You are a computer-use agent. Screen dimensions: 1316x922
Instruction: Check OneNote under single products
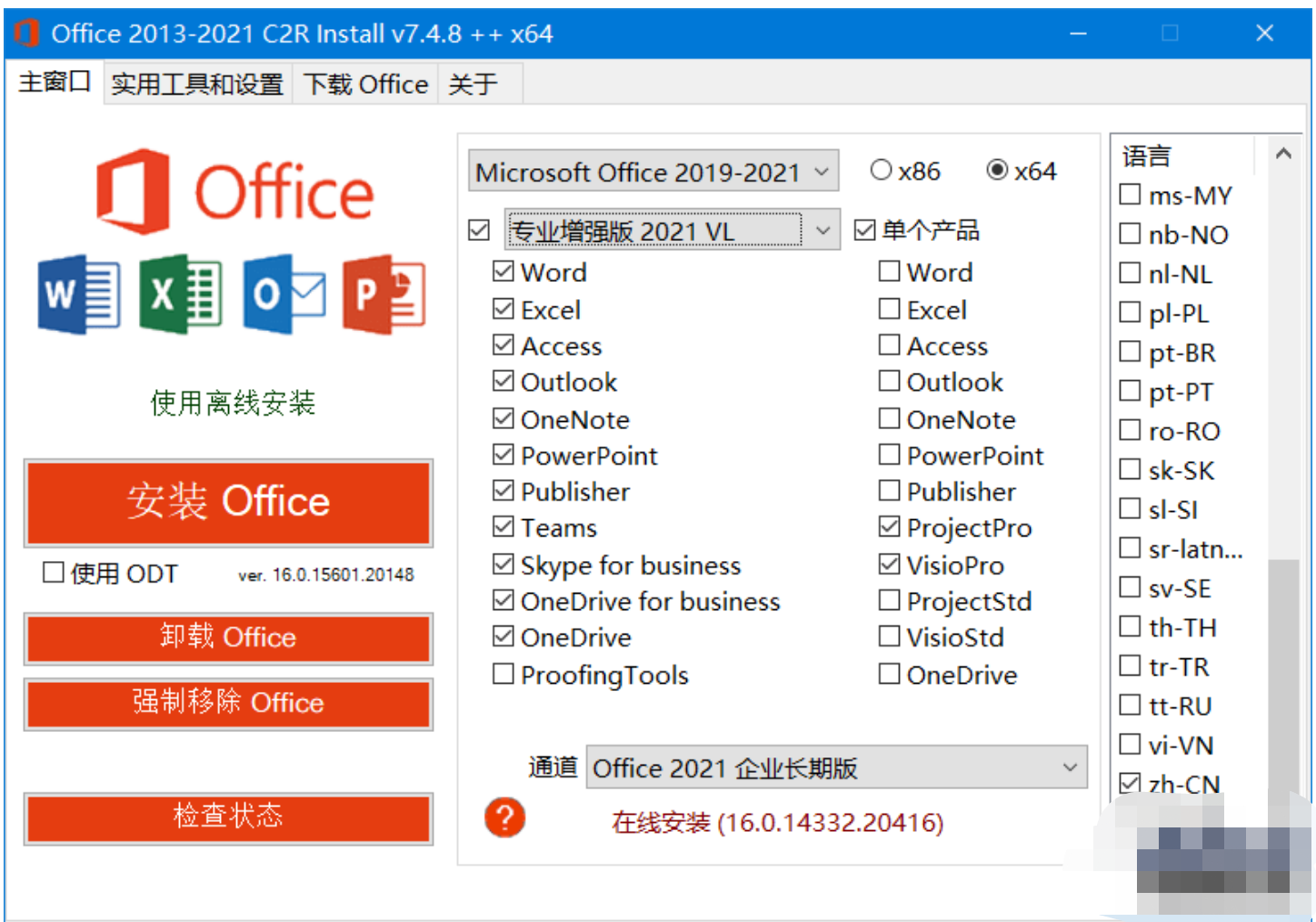click(x=889, y=418)
